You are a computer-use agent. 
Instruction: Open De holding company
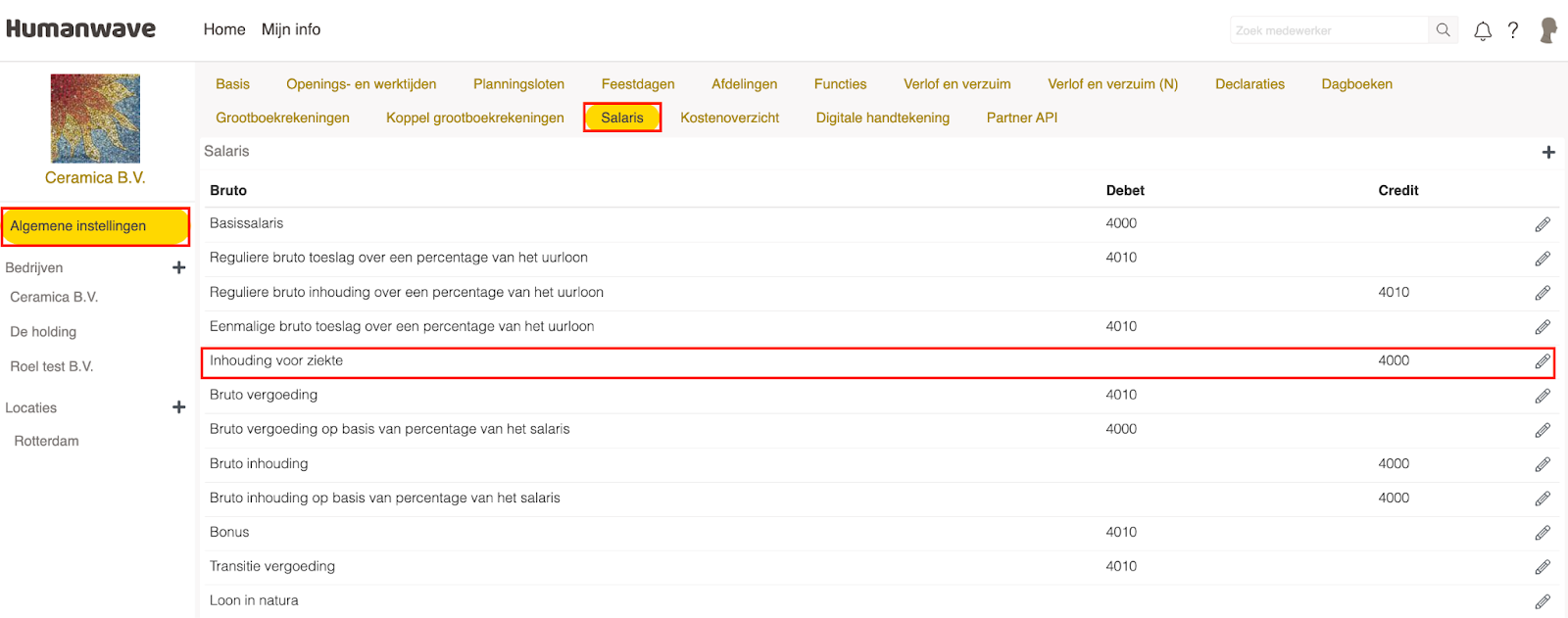43,332
